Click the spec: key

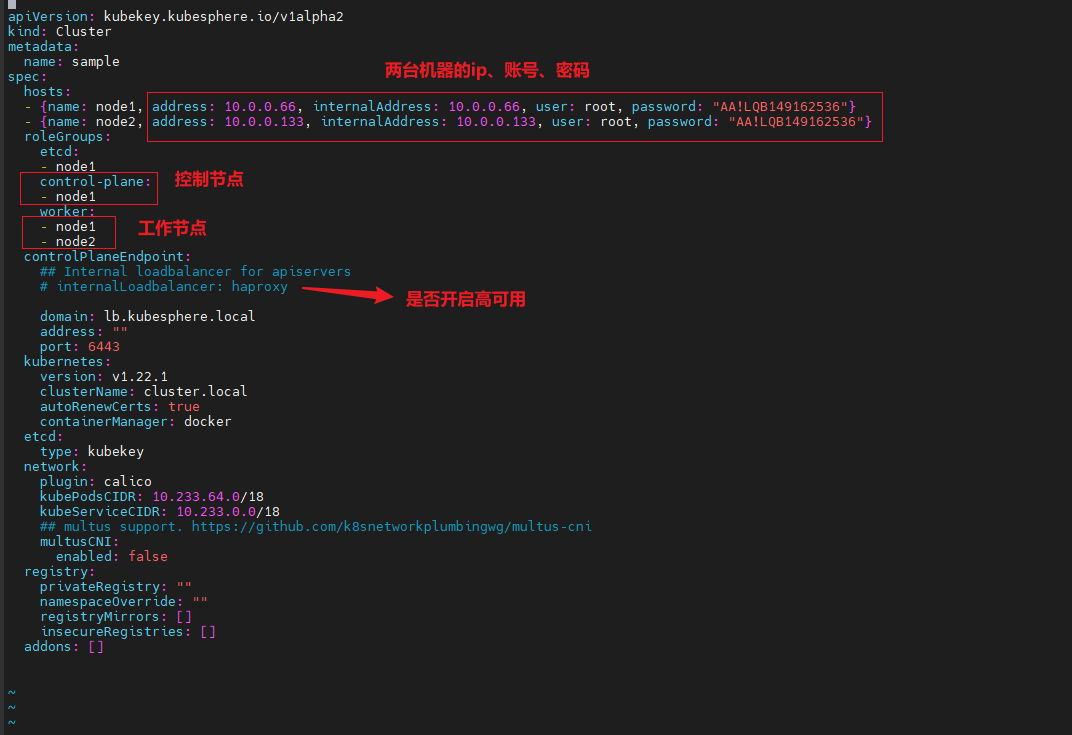pyautogui.click(x=27, y=77)
